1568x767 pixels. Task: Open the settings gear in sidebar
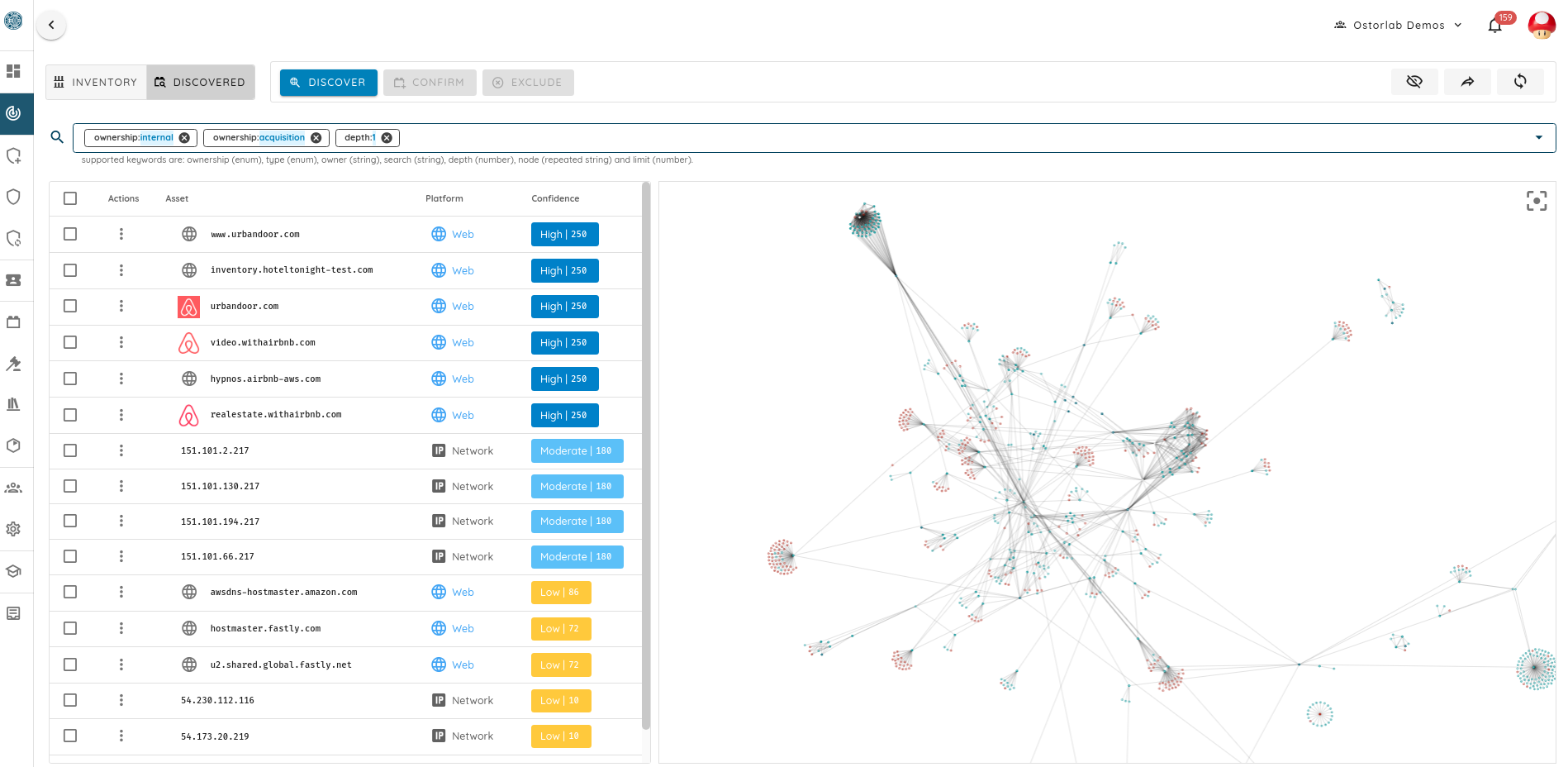tap(13, 529)
